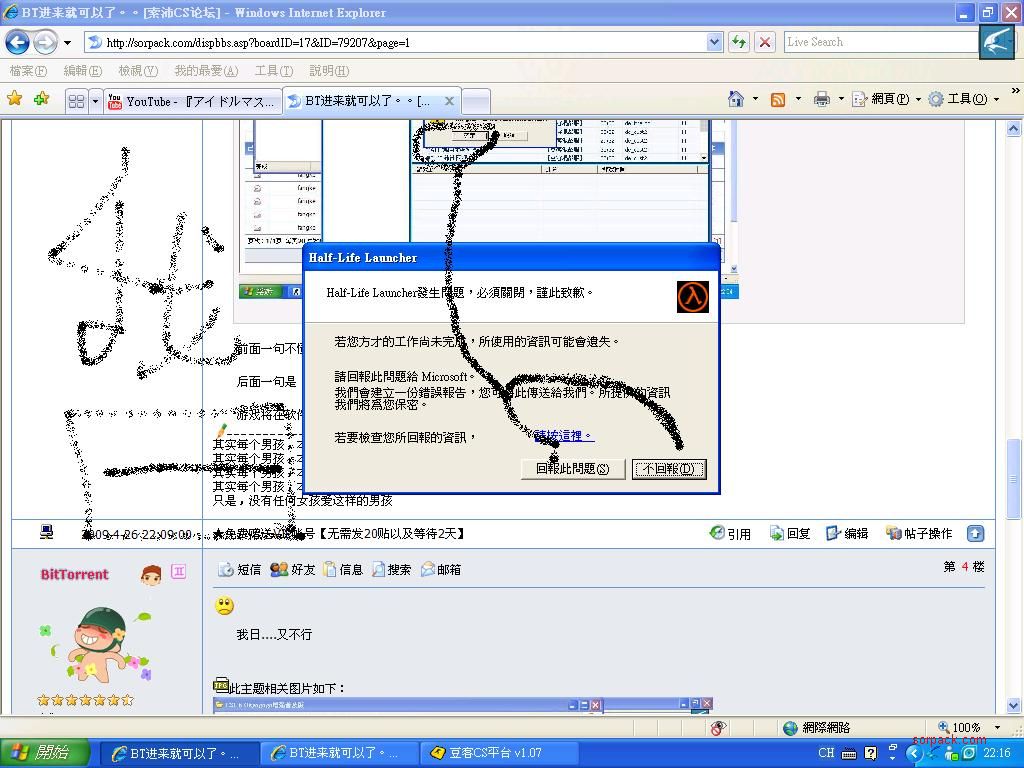
Task: Click the 不回報 button in dialog
Action: [x=669, y=469]
